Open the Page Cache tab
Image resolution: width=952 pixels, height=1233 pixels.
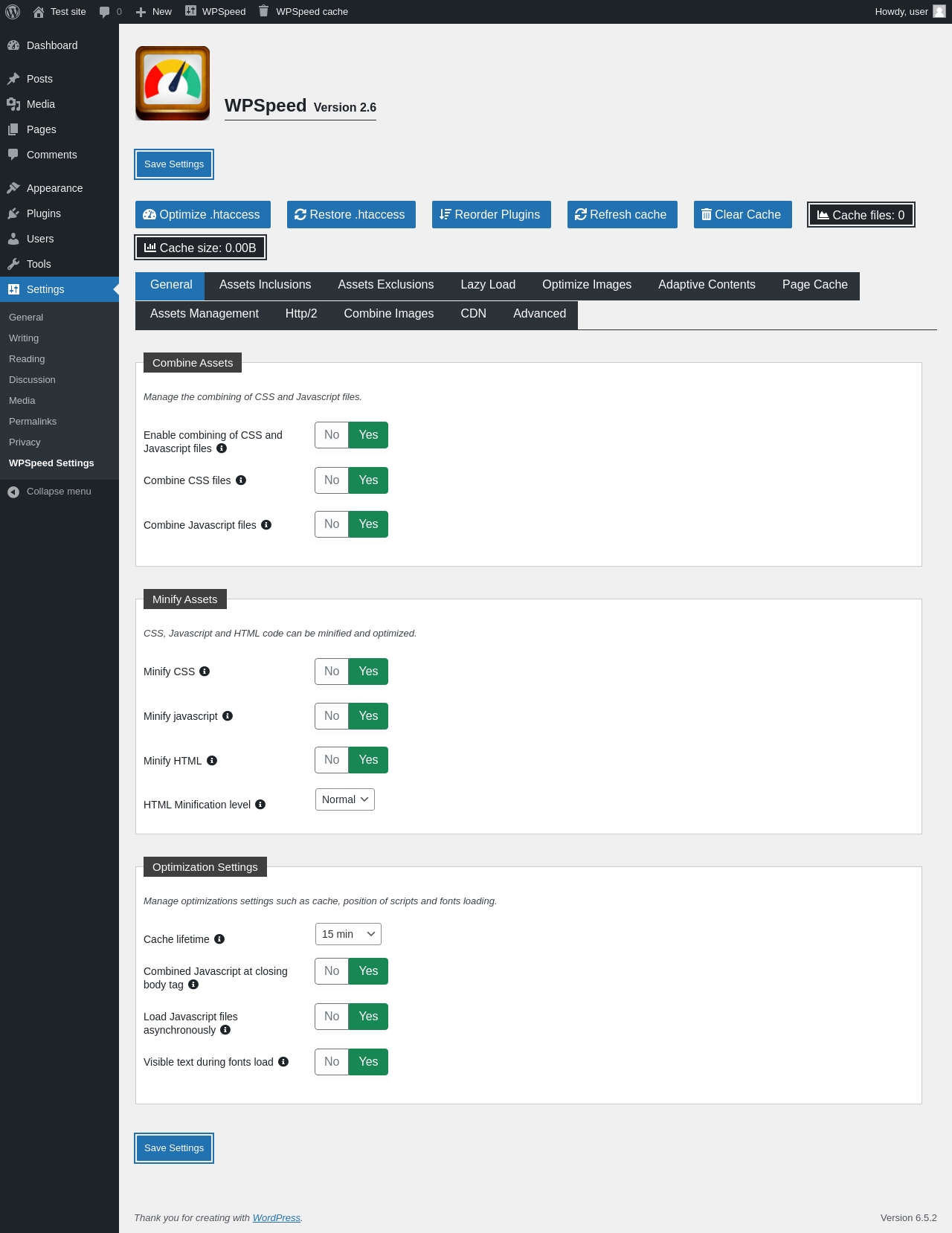point(815,285)
